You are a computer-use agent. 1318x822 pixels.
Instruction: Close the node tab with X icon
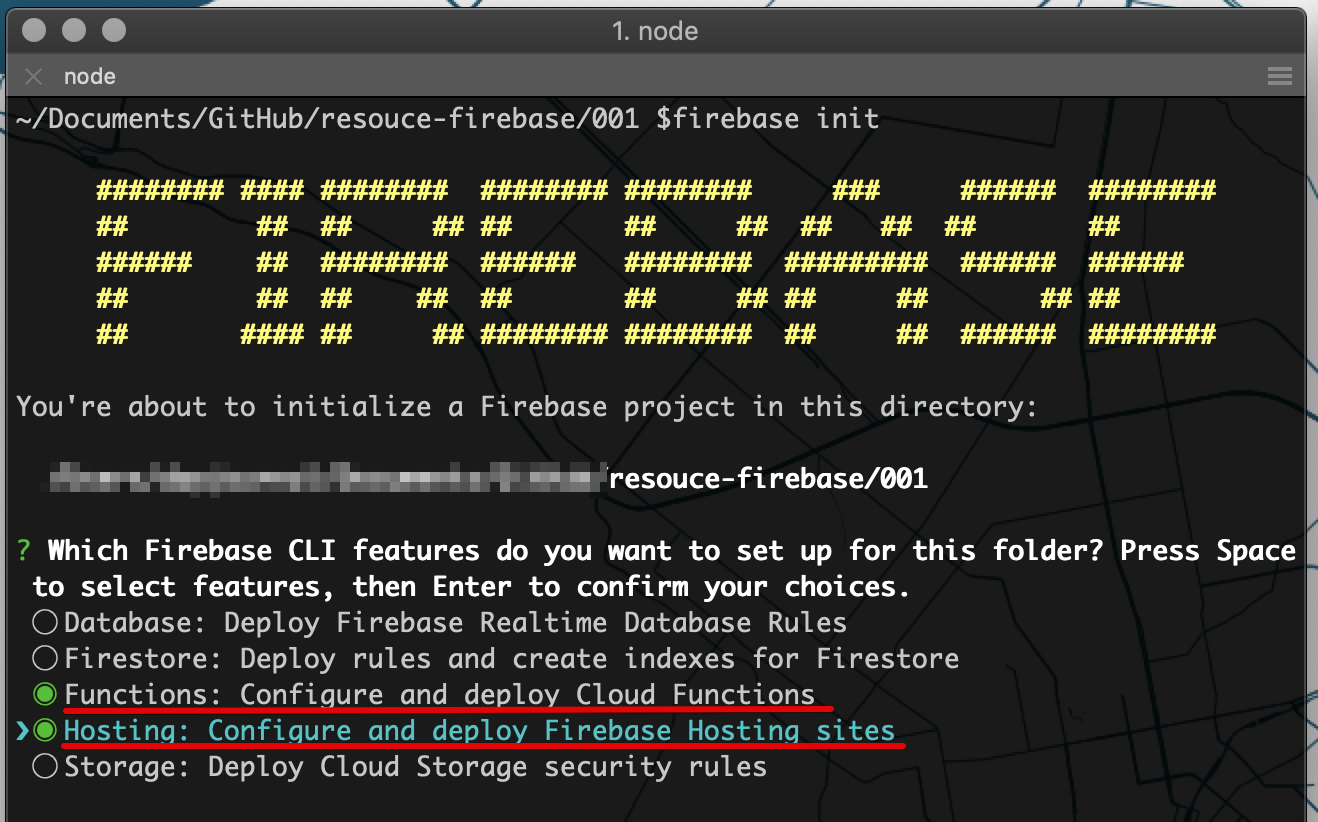coord(34,76)
